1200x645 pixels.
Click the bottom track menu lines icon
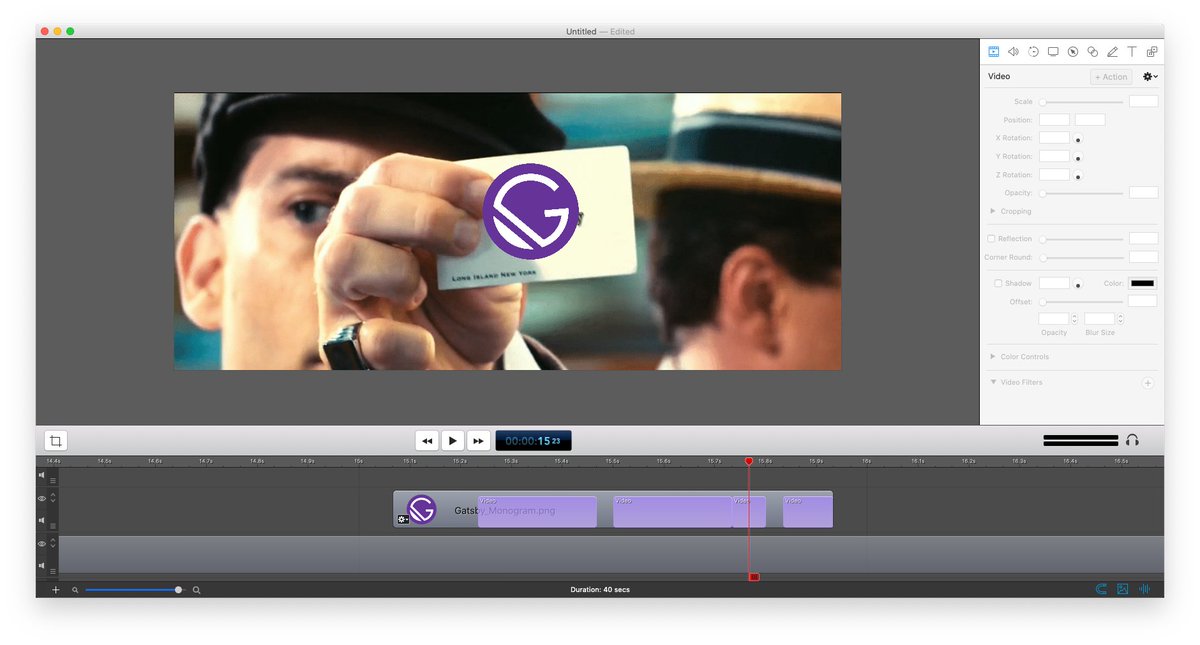pos(53,571)
